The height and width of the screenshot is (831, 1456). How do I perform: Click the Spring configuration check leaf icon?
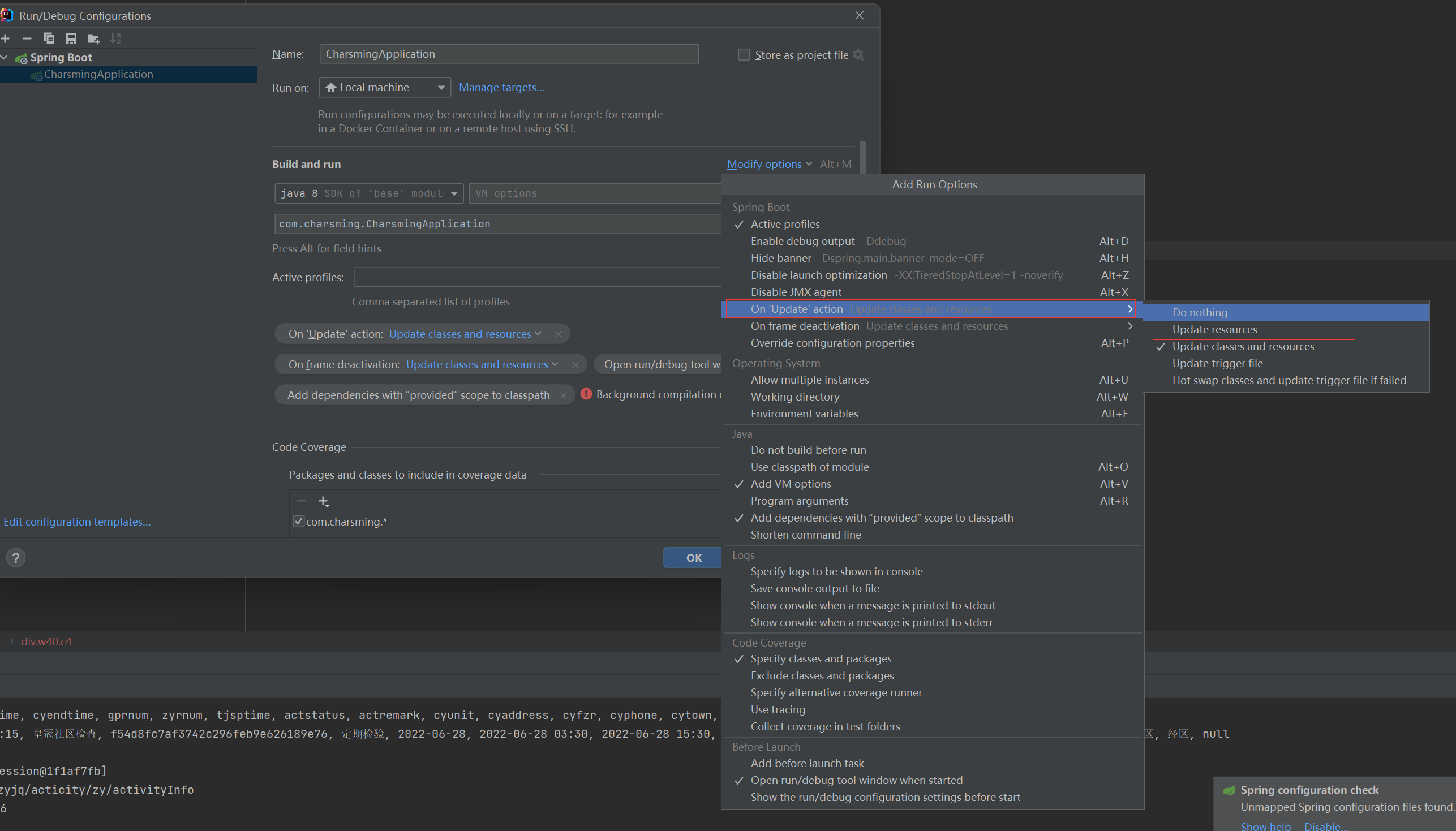(x=1230, y=790)
